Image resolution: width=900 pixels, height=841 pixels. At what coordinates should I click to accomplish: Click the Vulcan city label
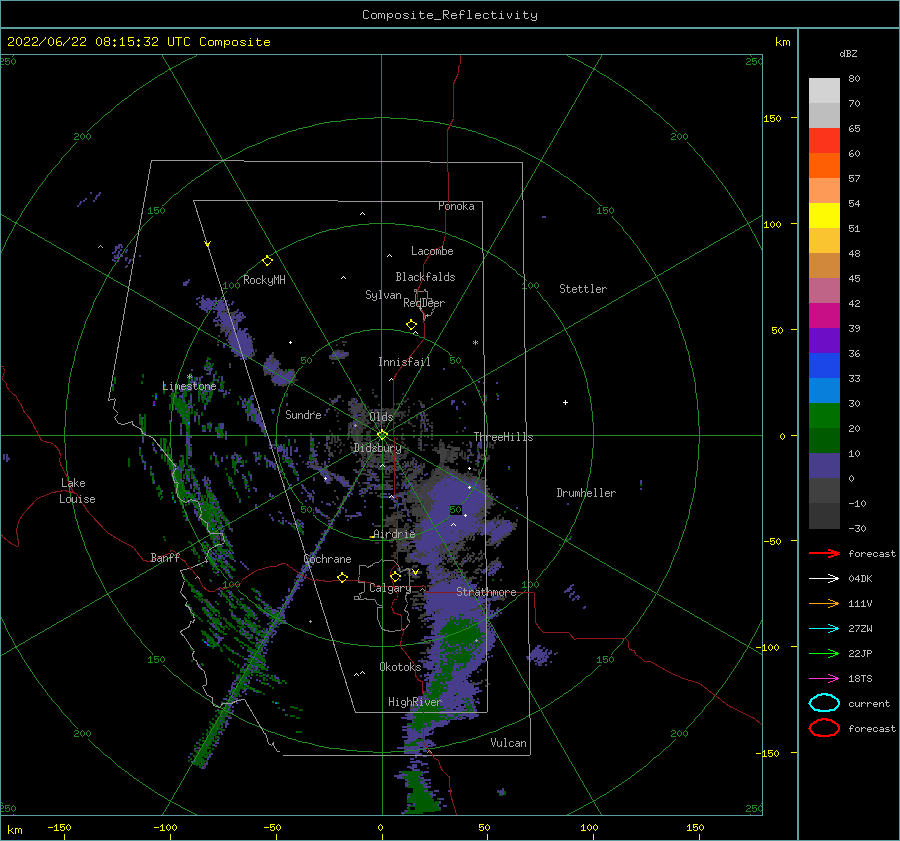tap(509, 743)
